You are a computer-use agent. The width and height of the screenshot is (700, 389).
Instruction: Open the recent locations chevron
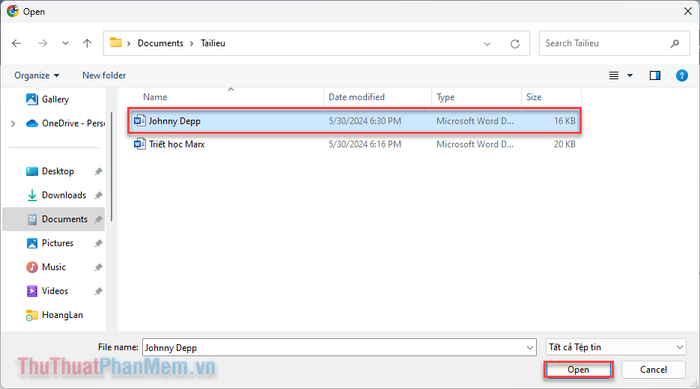pos(65,43)
